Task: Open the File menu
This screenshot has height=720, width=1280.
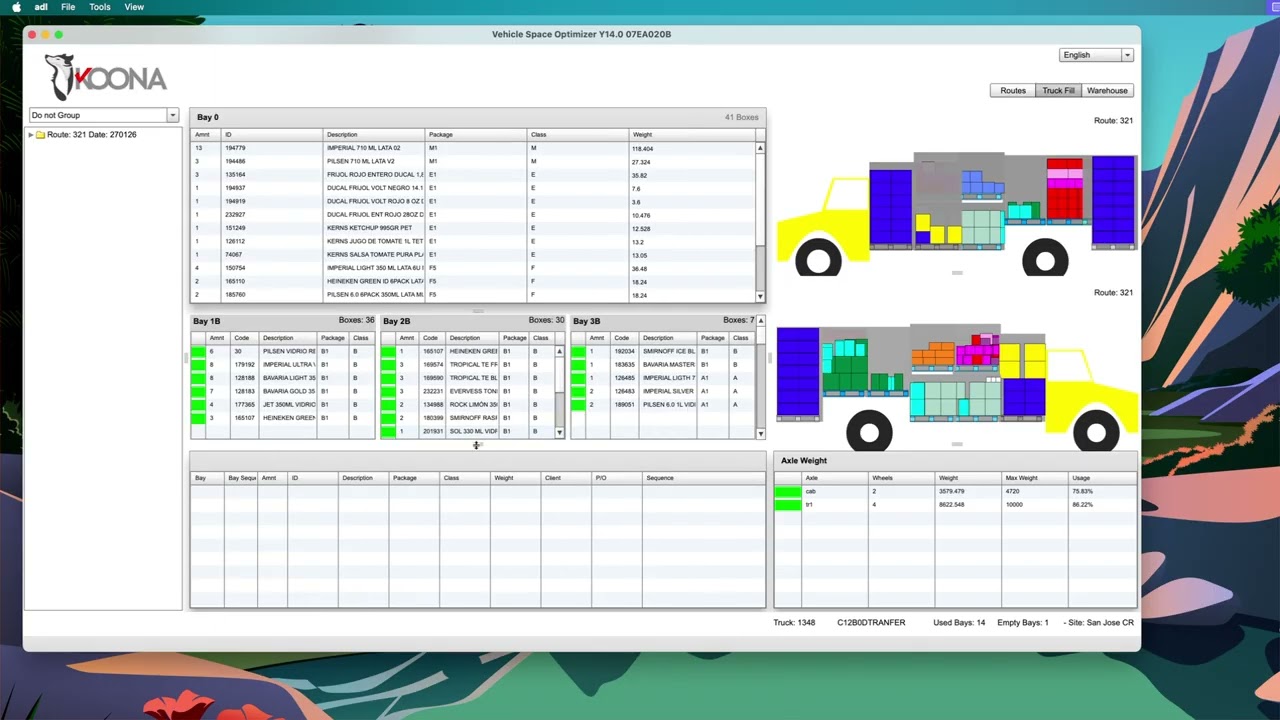Action: click(x=68, y=7)
